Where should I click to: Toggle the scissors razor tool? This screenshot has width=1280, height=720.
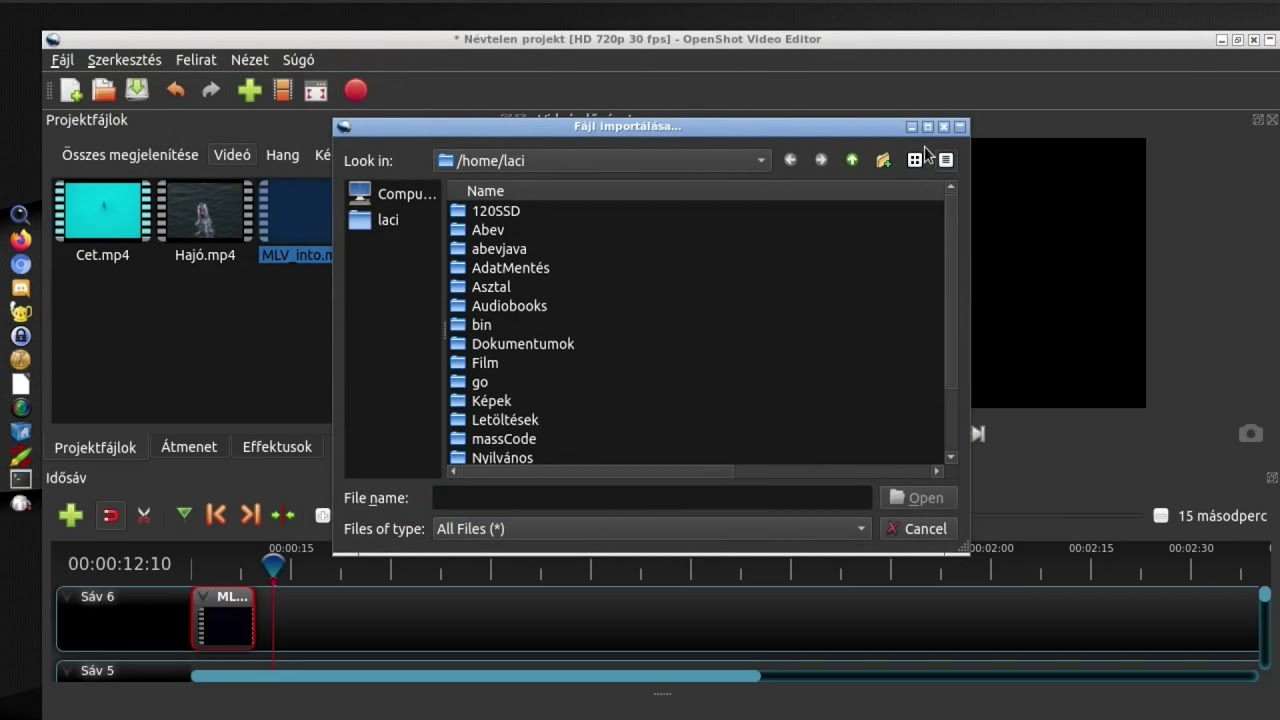pos(144,515)
